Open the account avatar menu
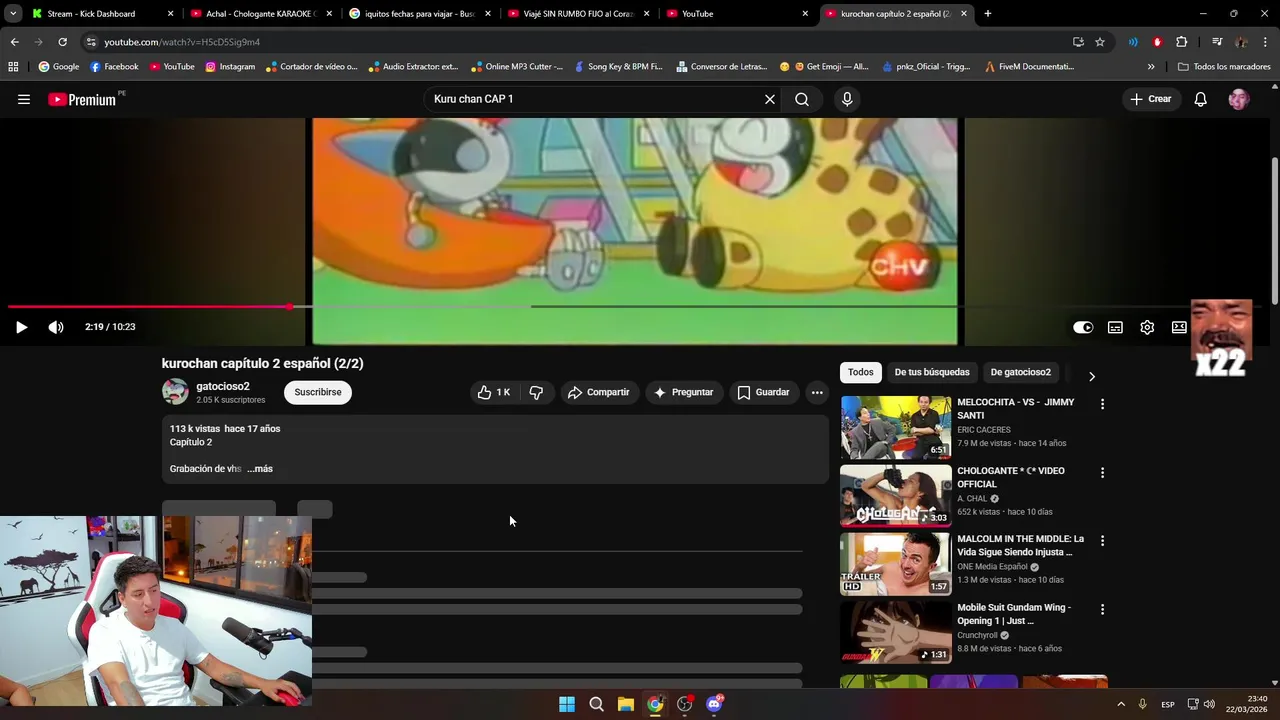The height and width of the screenshot is (720, 1280). pyautogui.click(x=1239, y=99)
